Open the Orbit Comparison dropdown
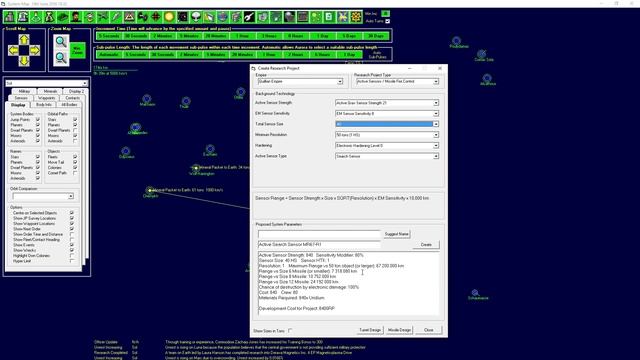Screen dimensions: 640x360 tap(71, 196)
